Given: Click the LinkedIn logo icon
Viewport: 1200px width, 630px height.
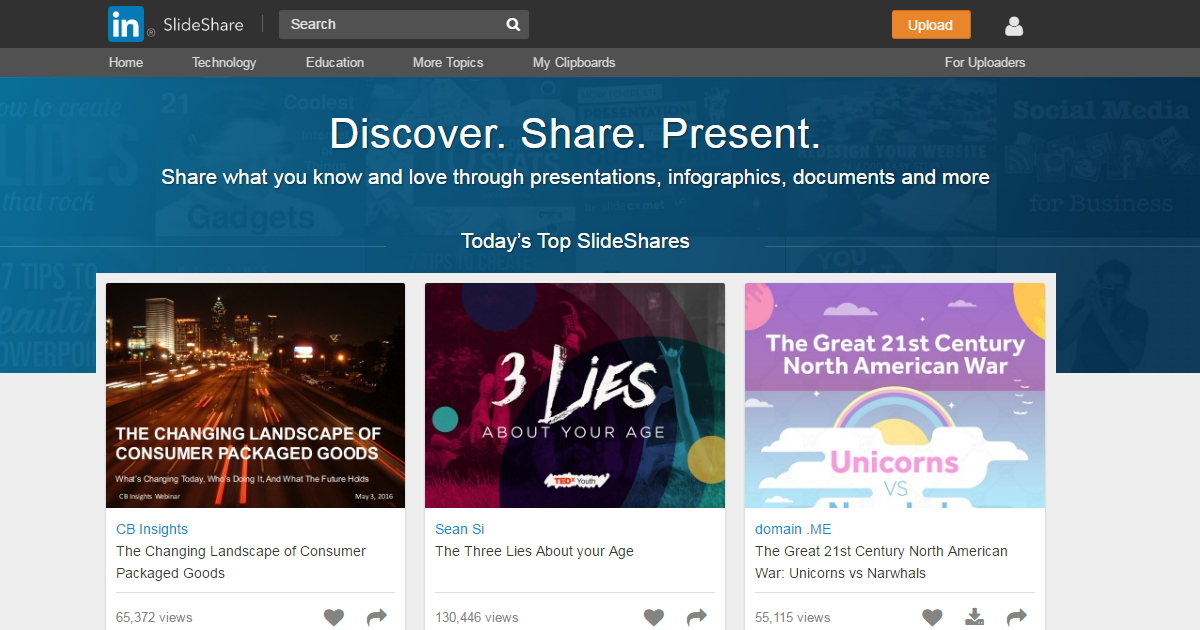Looking at the screenshot, I should (126, 24).
